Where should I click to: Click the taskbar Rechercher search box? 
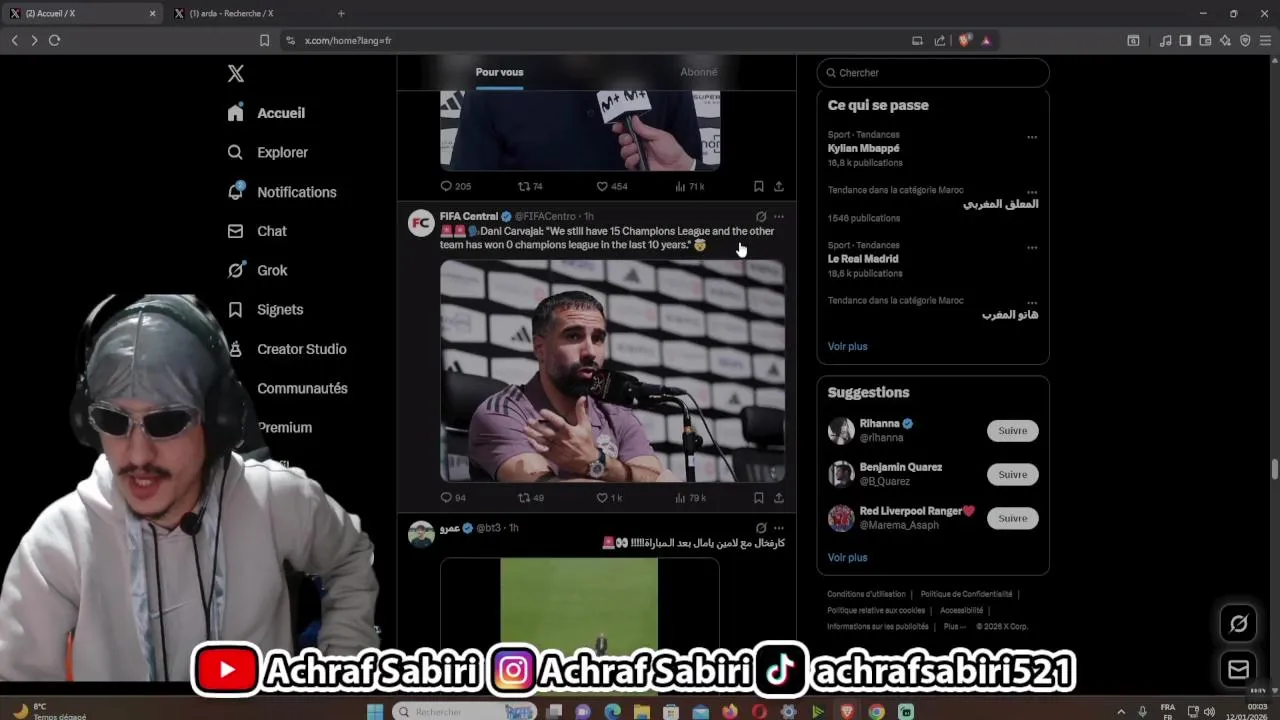[463, 711]
